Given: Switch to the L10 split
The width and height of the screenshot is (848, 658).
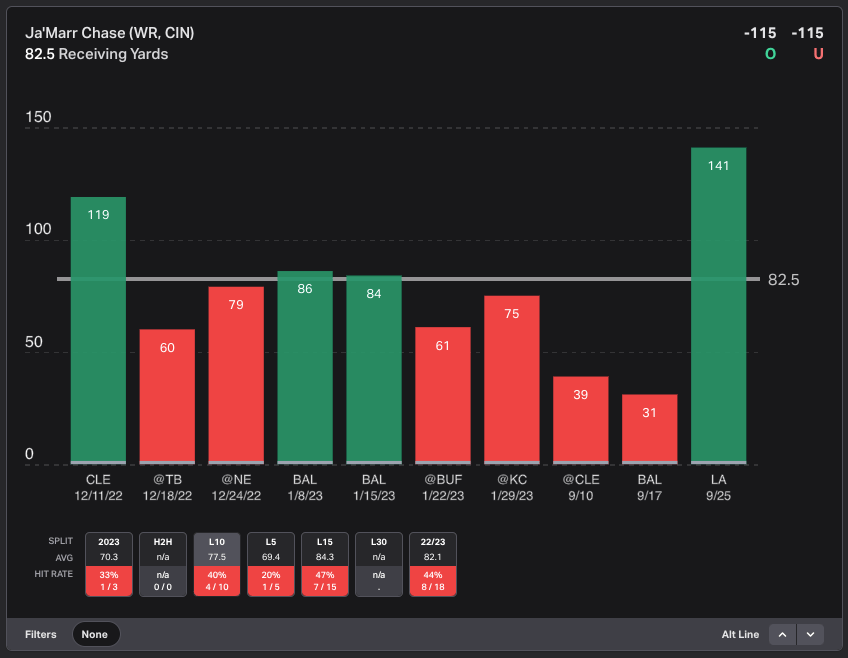Looking at the screenshot, I should coord(217,564).
